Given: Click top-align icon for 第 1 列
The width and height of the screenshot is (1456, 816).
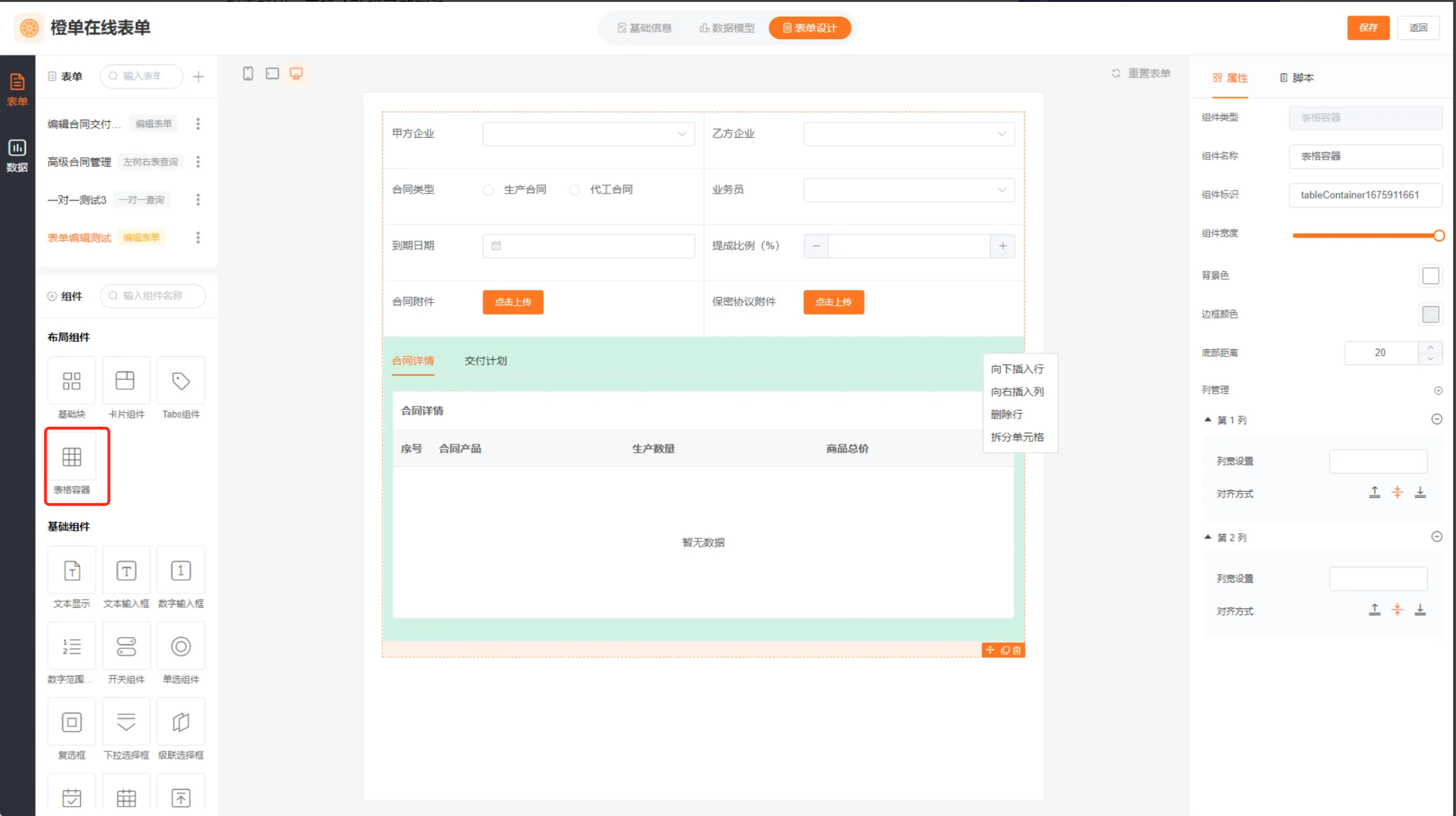Looking at the screenshot, I should tap(1374, 493).
